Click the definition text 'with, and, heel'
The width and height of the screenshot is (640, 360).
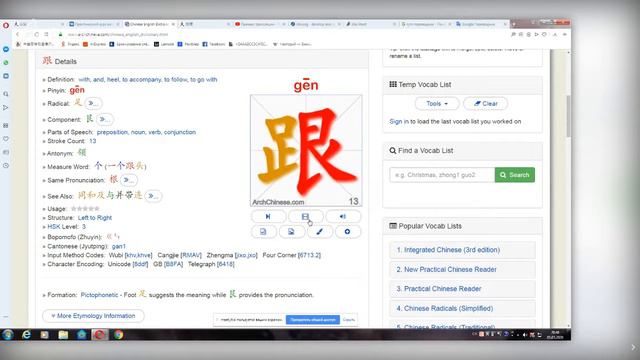(99, 80)
